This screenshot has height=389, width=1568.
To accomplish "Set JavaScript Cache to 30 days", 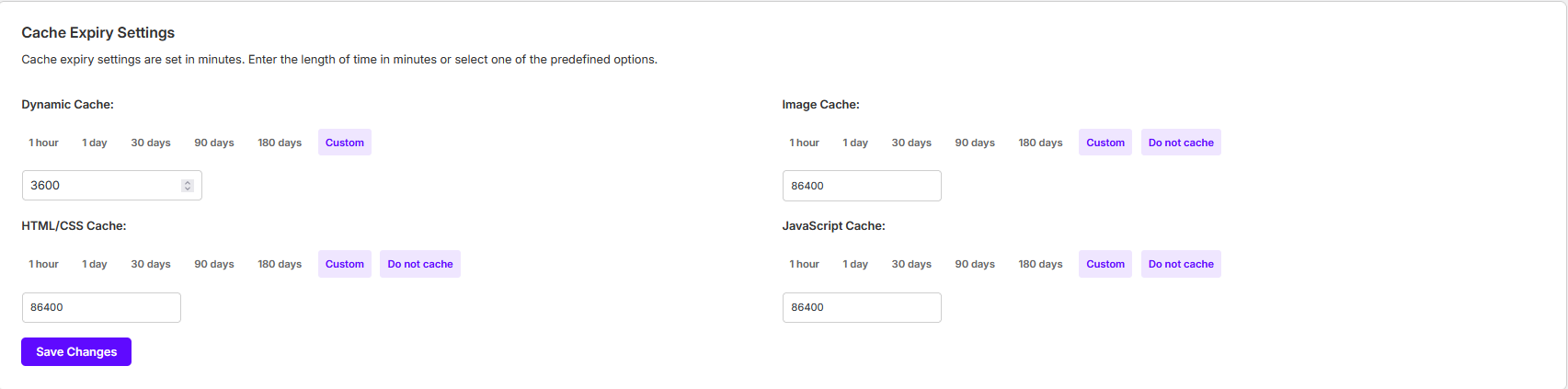I will click(x=911, y=264).
